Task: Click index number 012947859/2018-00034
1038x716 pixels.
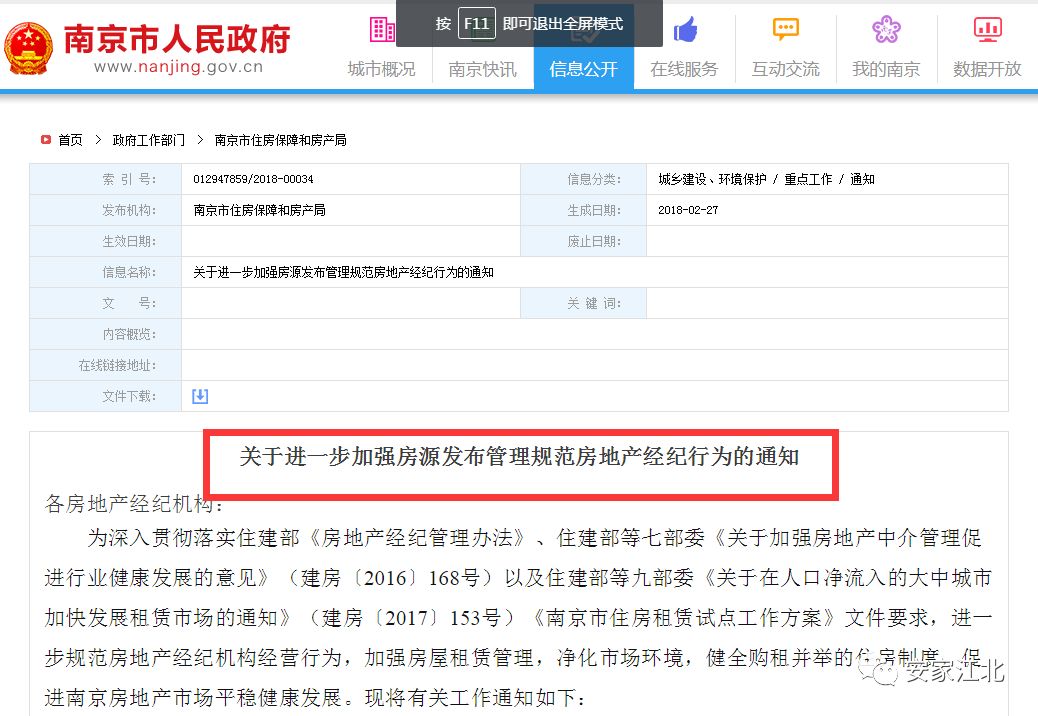Action: tap(253, 179)
